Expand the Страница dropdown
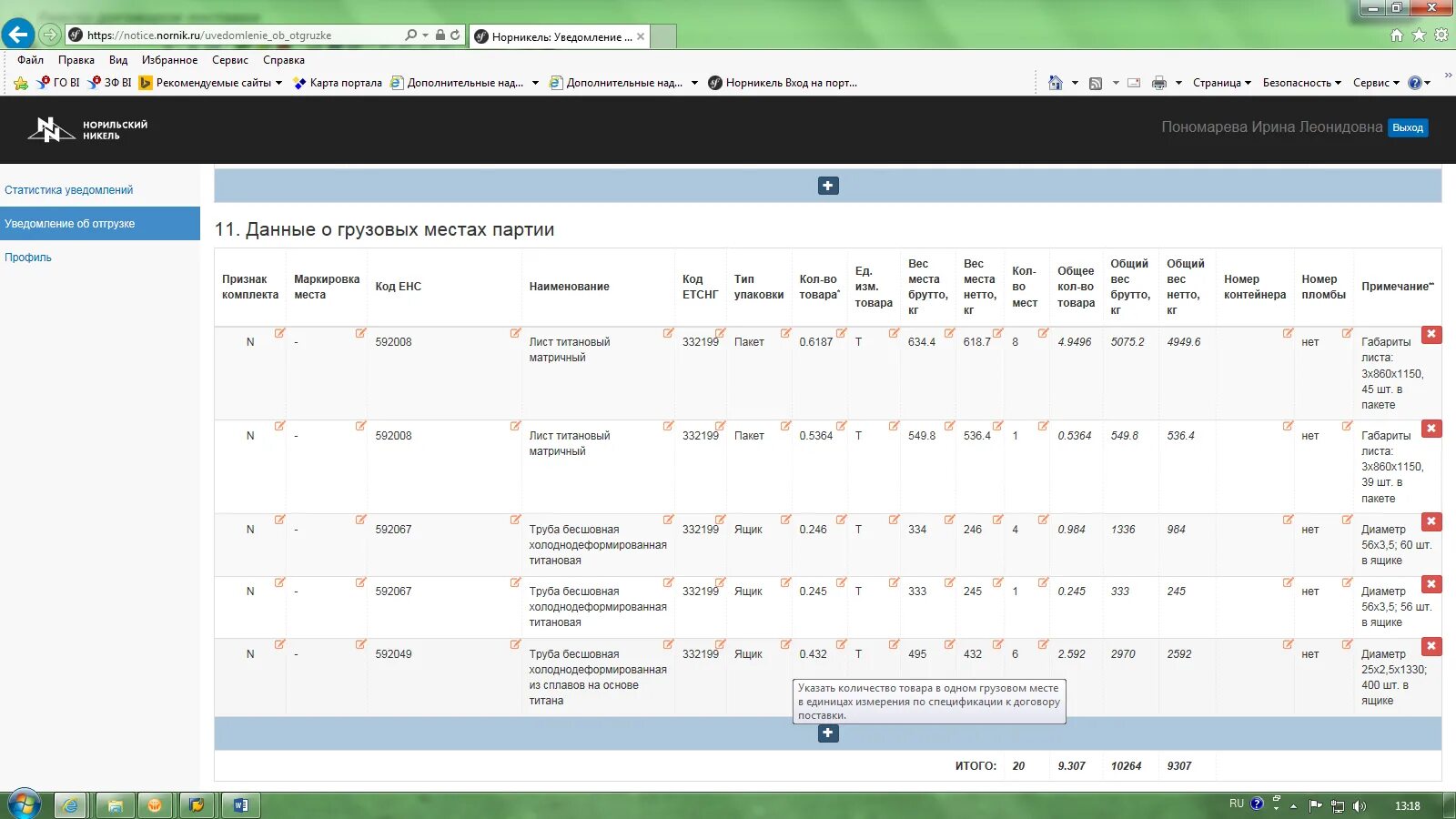The height and width of the screenshot is (819, 1456). (1222, 83)
